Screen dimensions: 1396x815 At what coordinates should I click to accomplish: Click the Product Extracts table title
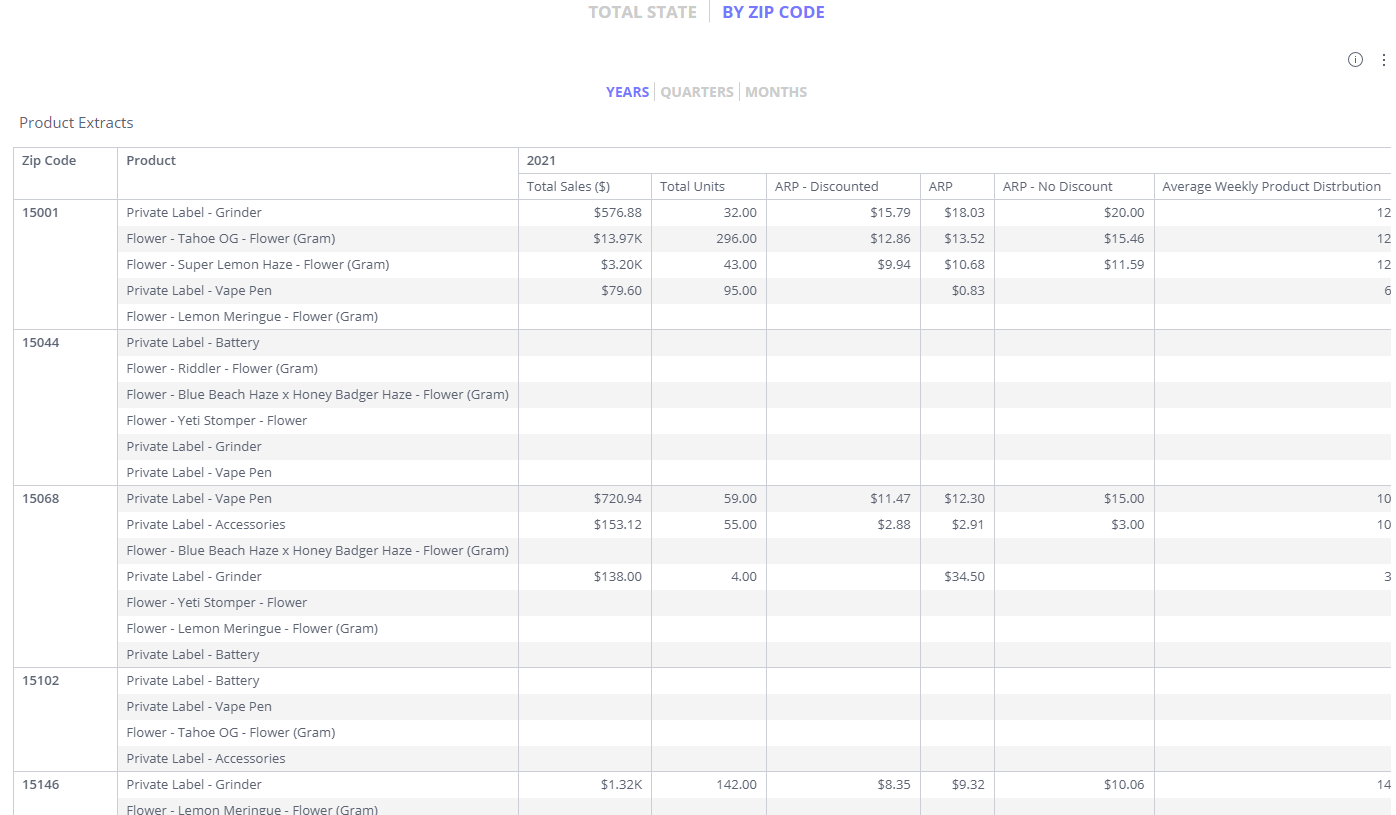pyautogui.click(x=76, y=123)
